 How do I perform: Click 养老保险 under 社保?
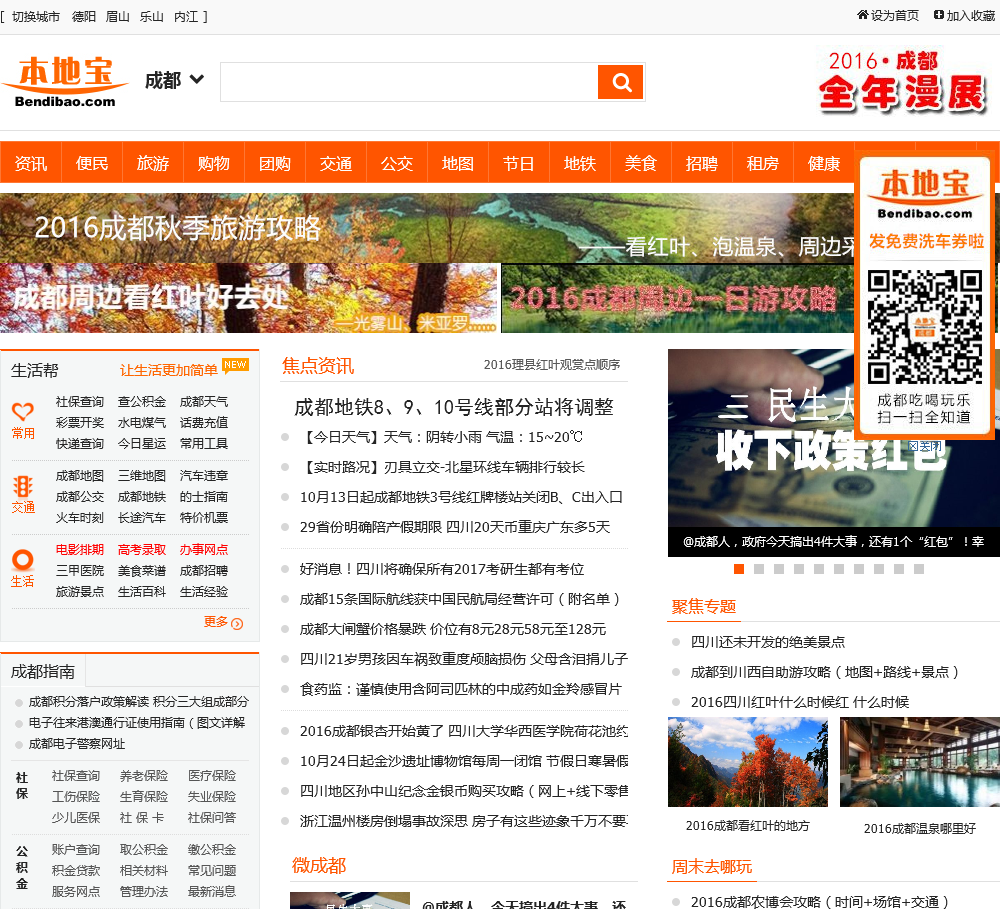click(143, 776)
